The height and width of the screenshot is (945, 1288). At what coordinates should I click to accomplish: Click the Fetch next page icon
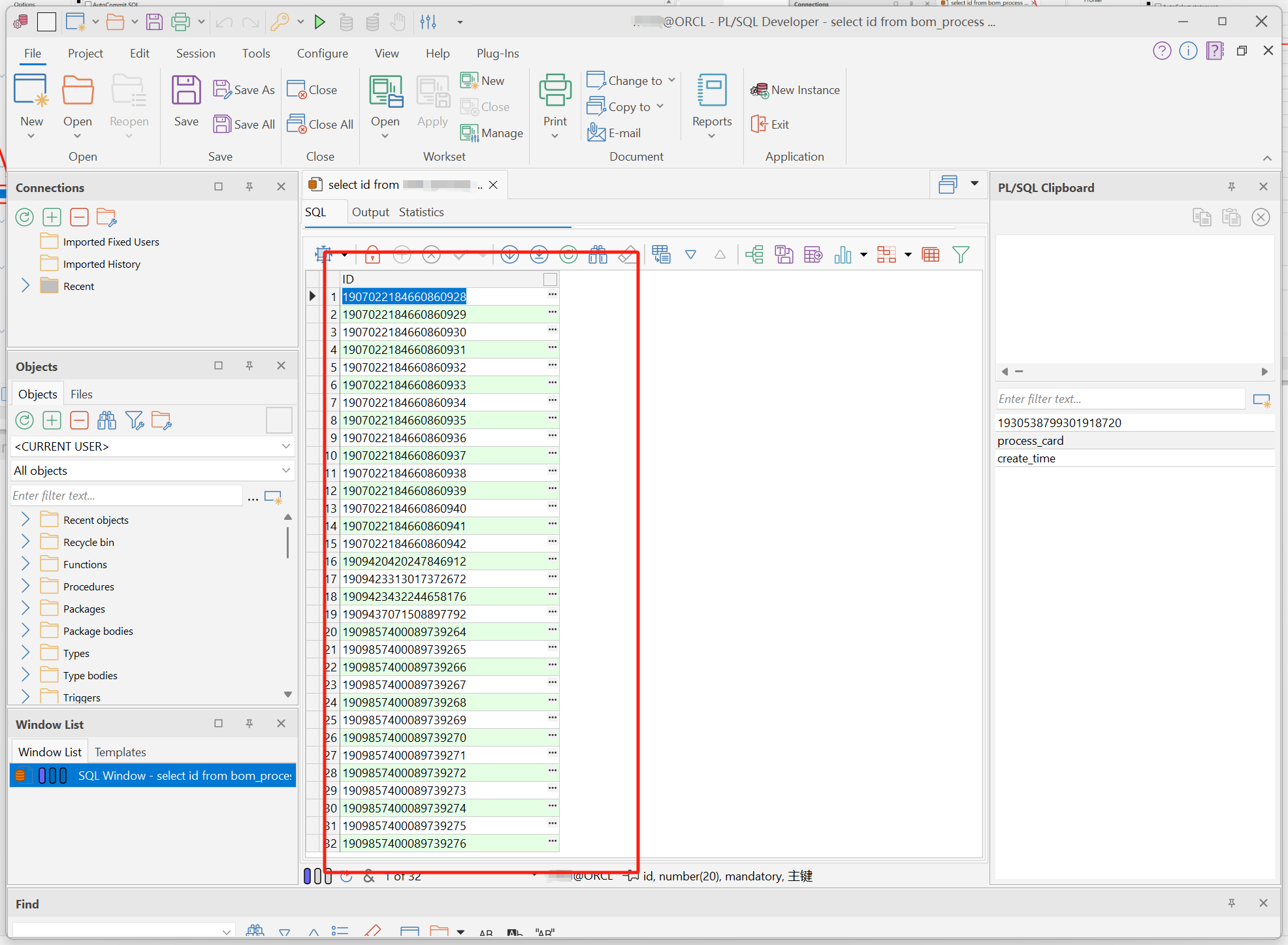[509, 255]
